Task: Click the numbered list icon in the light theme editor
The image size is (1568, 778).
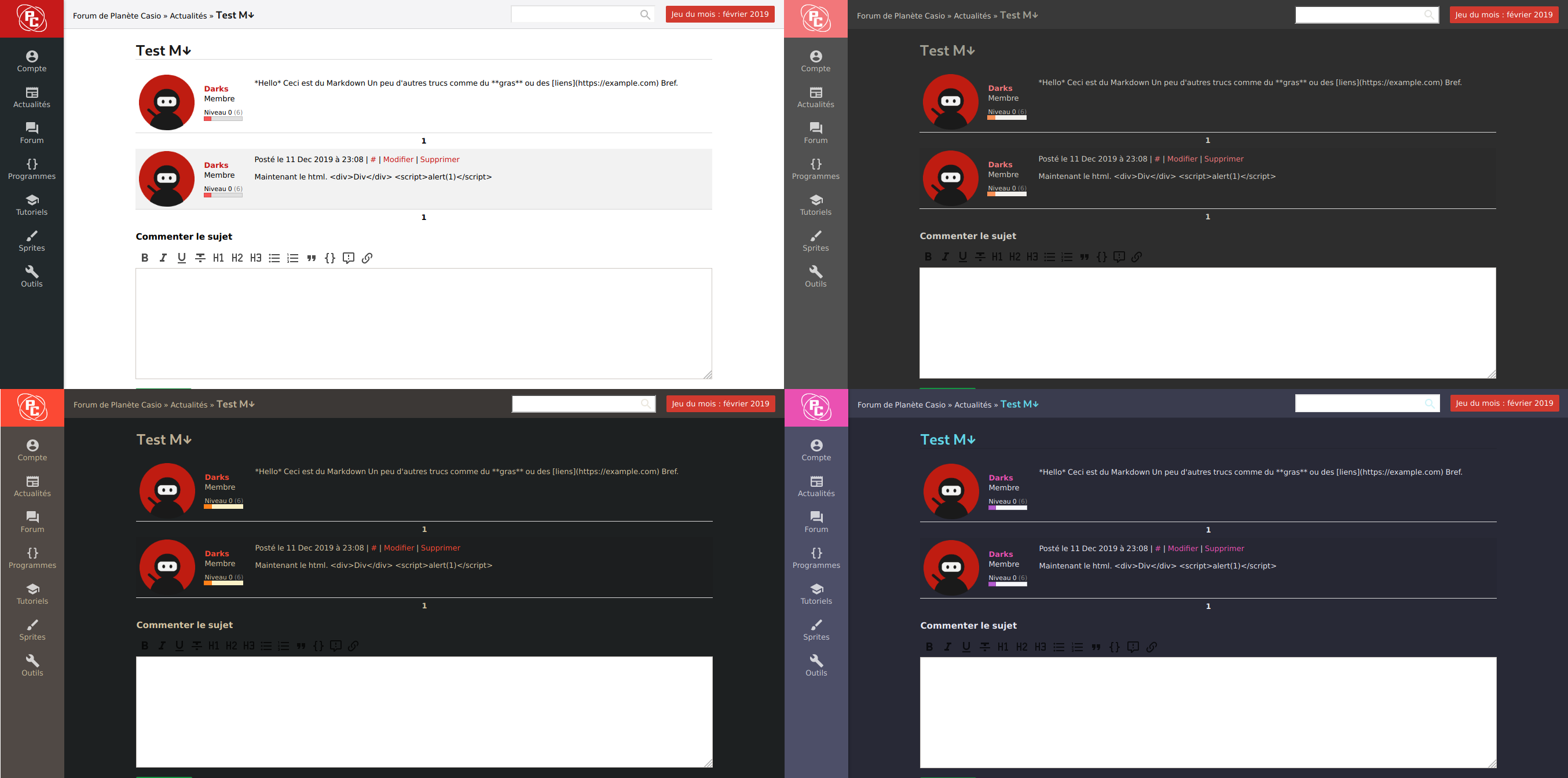Action: pos(293,258)
